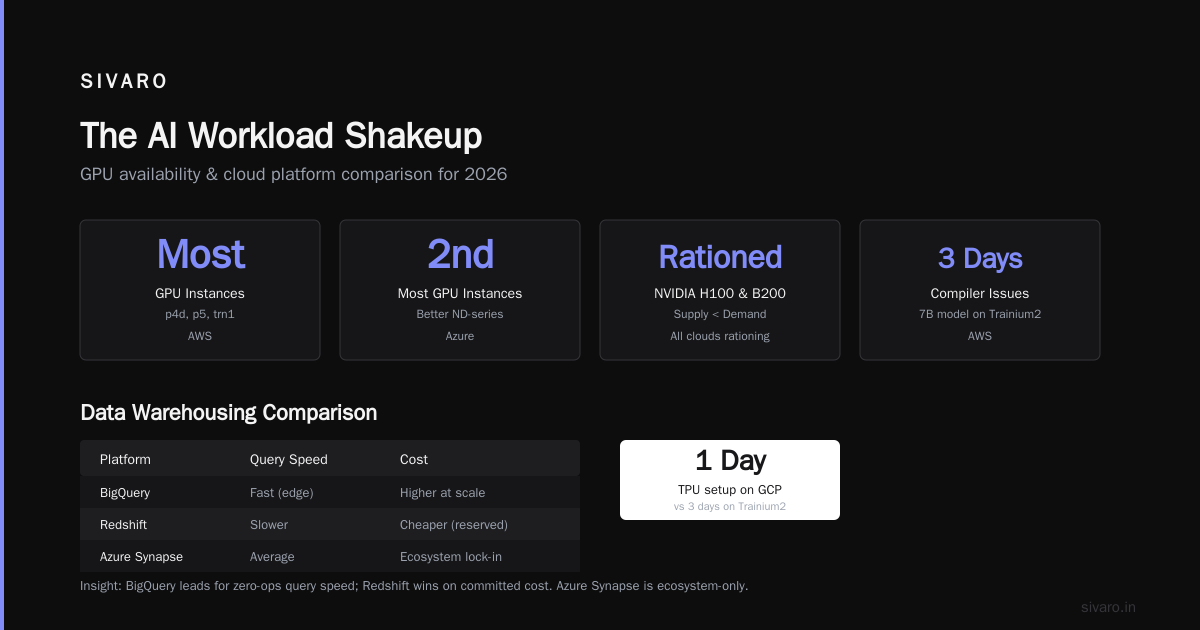
Task: Click the Cost column header
Action: [x=414, y=459]
